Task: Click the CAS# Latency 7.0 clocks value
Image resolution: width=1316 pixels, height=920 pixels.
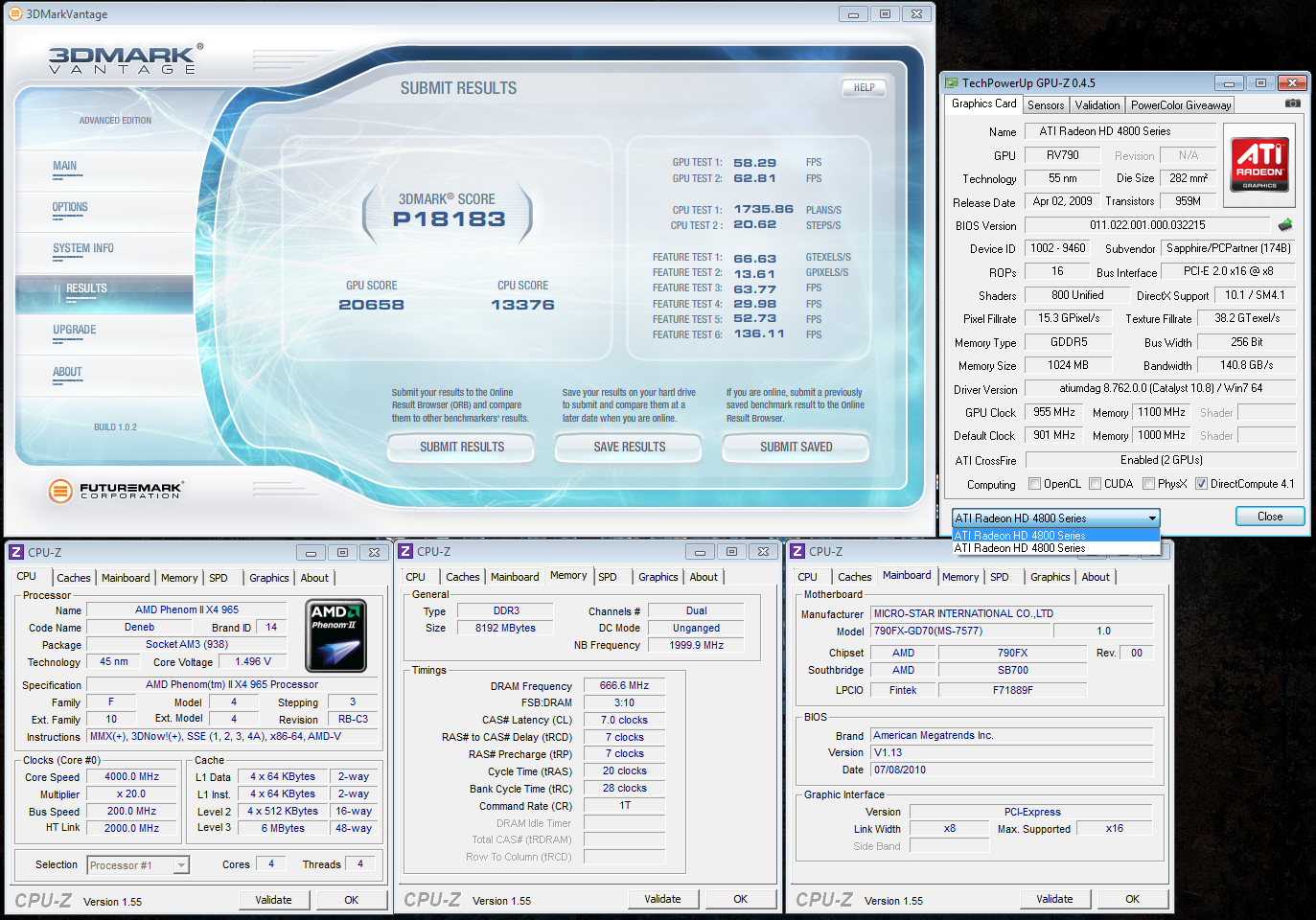Action: (624, 720)
